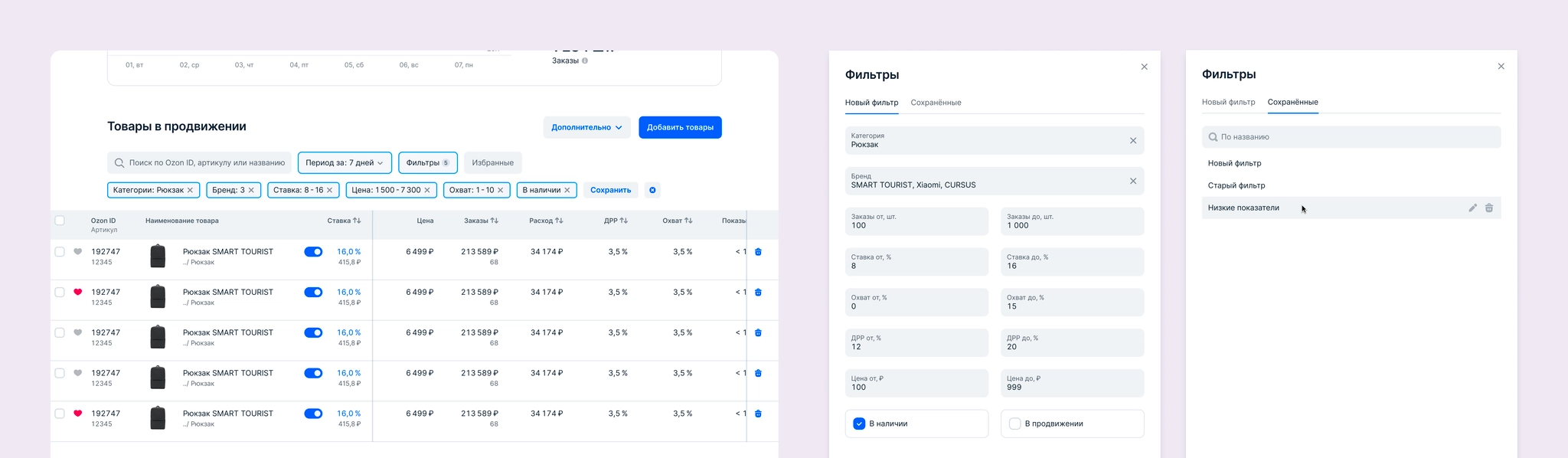Sort the table by the Охват column
This screenshot has height=458, width=1568.
tap(688, 221)
